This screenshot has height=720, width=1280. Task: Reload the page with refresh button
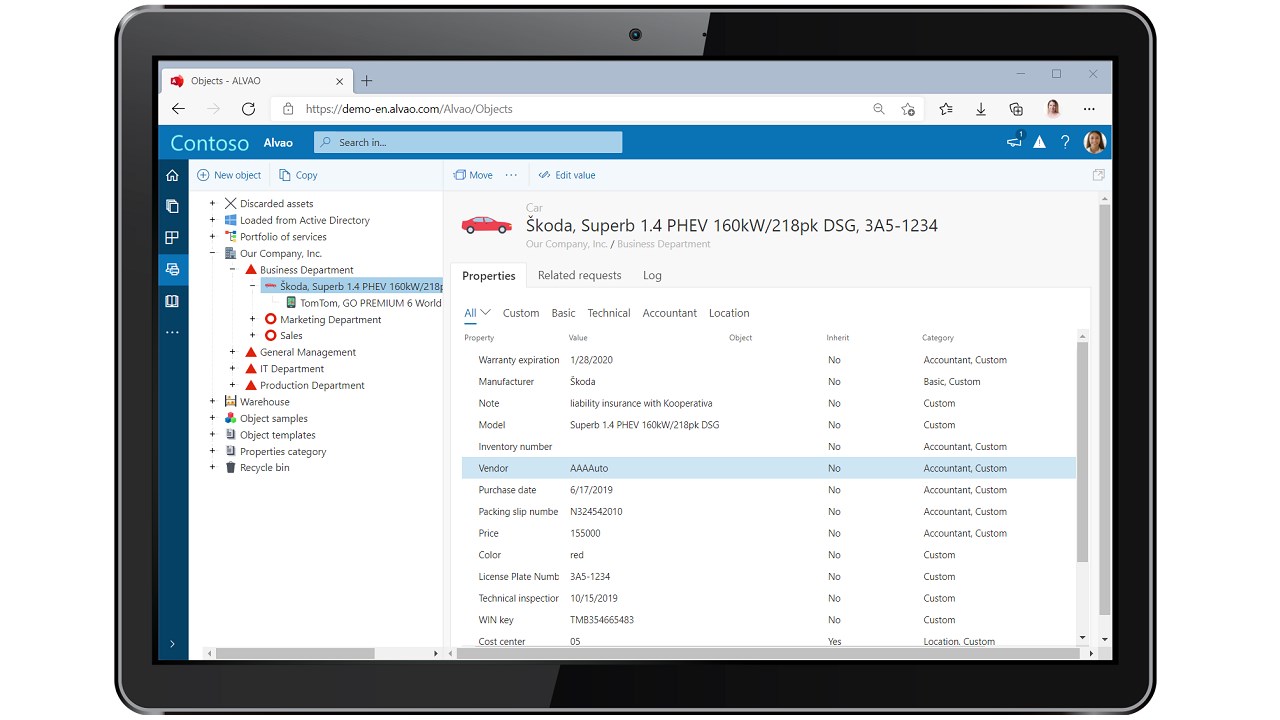tap(248, 109)
